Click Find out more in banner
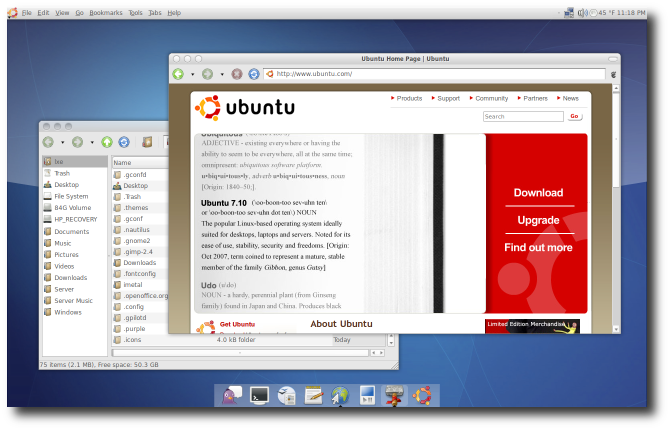670x430 pixels. 538,247
